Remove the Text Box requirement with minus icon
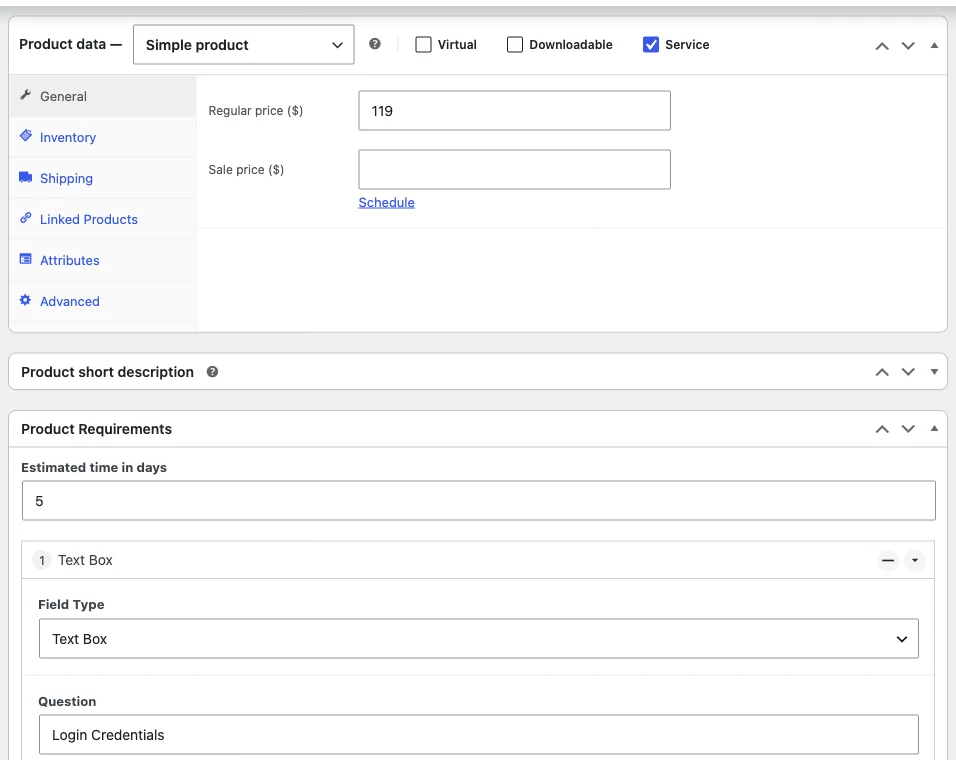This screenshot has width=956, height=760. [x=888, y=560]
